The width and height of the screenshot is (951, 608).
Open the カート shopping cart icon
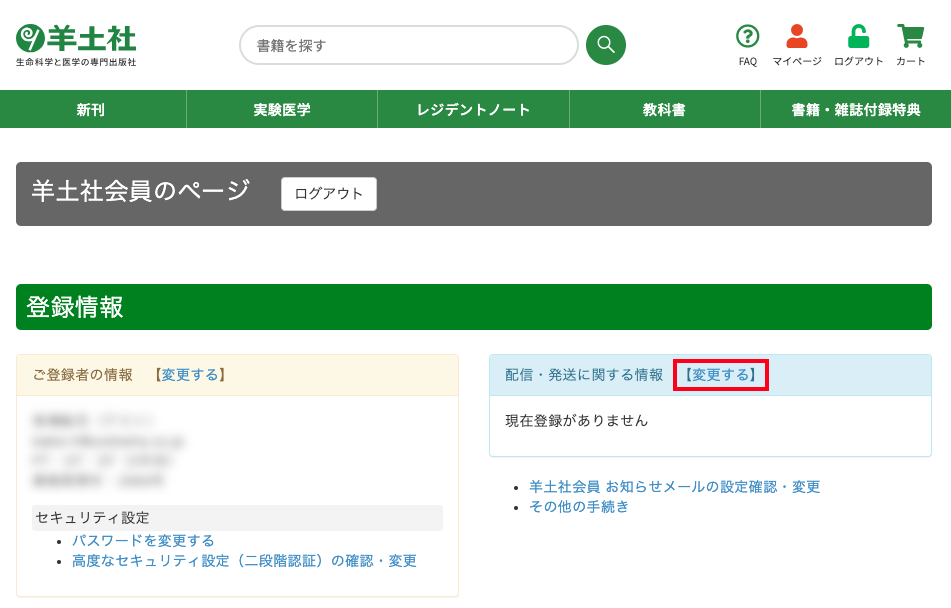[910, 37]
